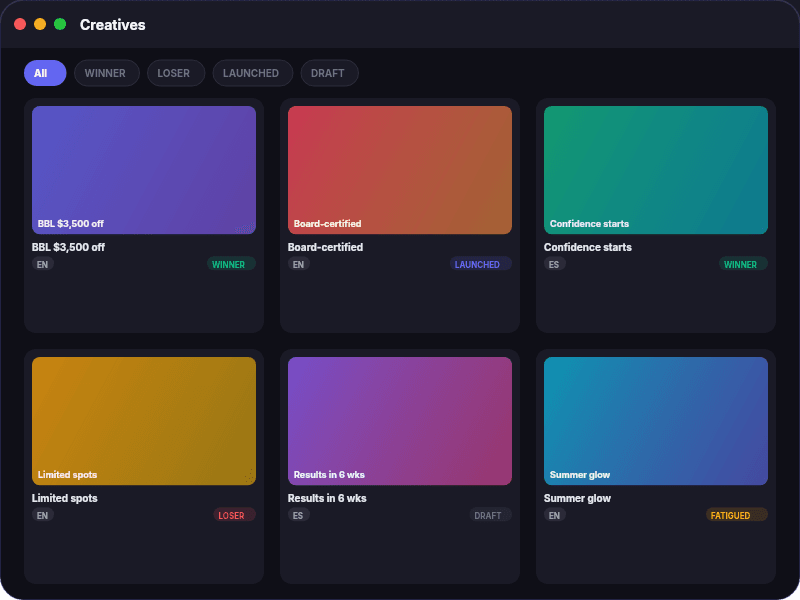
Task: Show only LAUNCHED creatives
Action: (x=253, y=73)
